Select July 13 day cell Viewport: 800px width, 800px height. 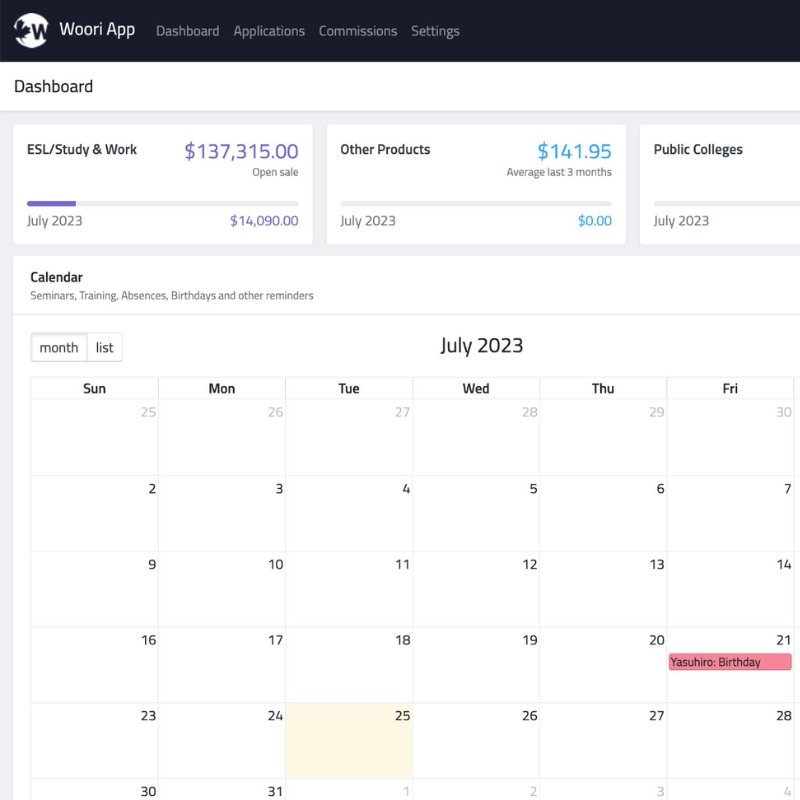(x=603, y=589)
